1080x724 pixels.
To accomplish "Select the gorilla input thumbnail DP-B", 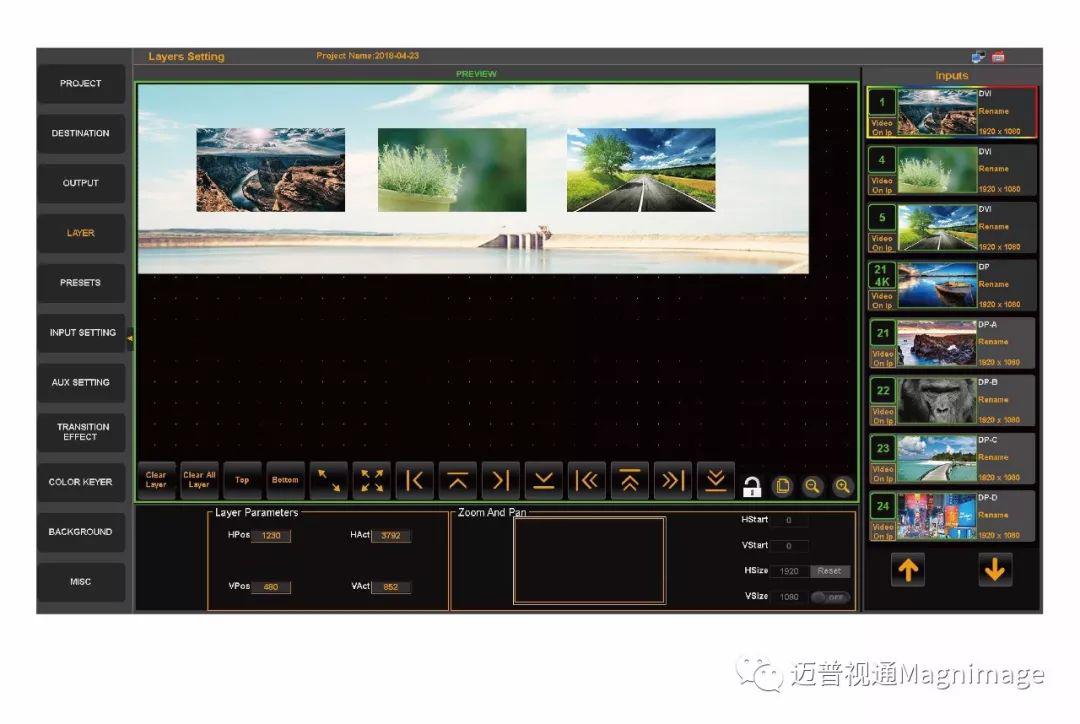I will [x=936, y=400].
